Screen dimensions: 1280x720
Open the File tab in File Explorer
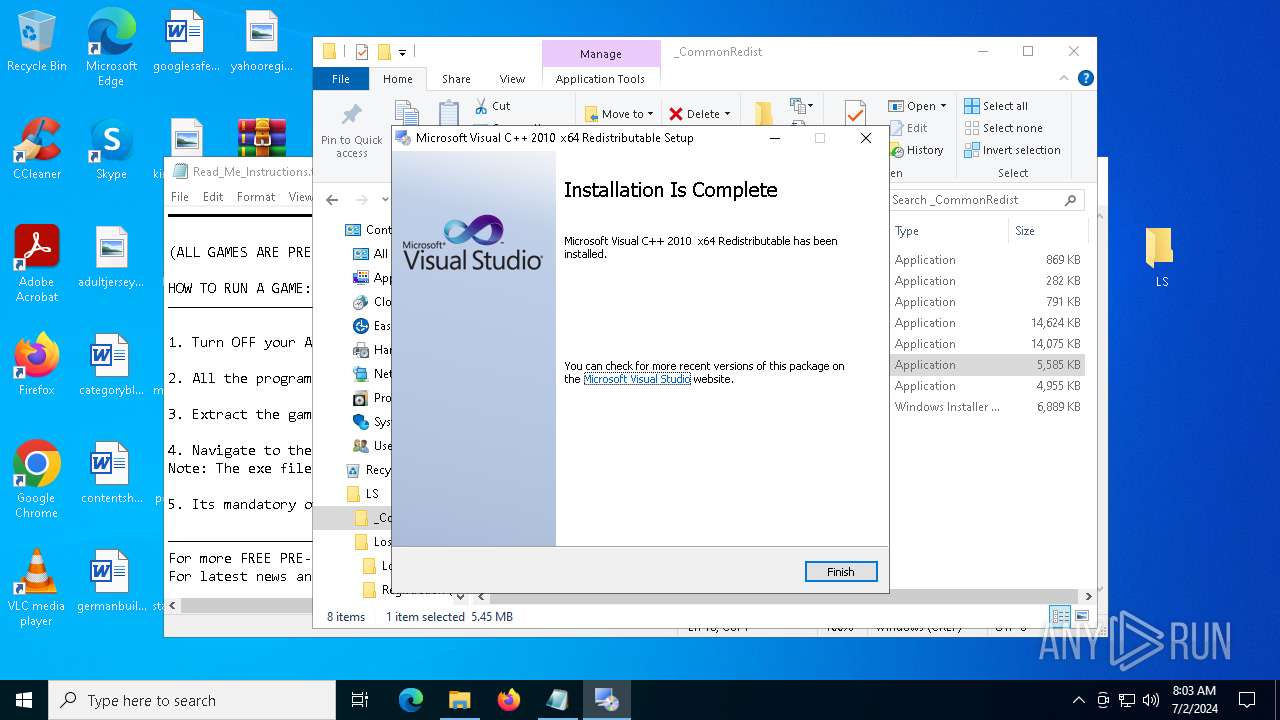pos(341,79)
